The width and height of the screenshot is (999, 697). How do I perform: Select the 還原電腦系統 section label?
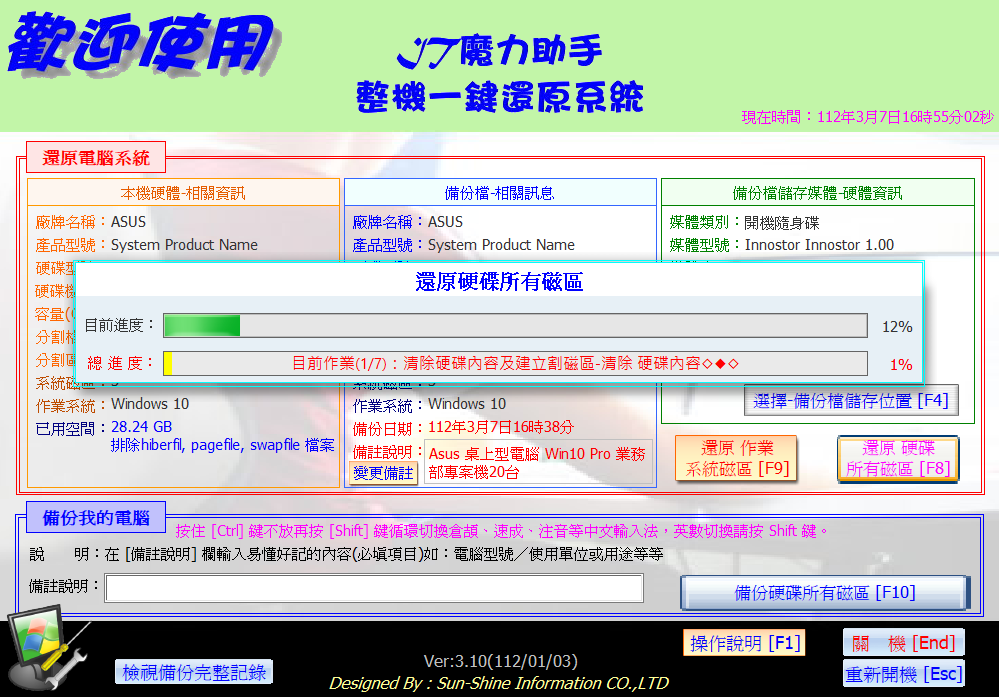[x=96, y=157]
